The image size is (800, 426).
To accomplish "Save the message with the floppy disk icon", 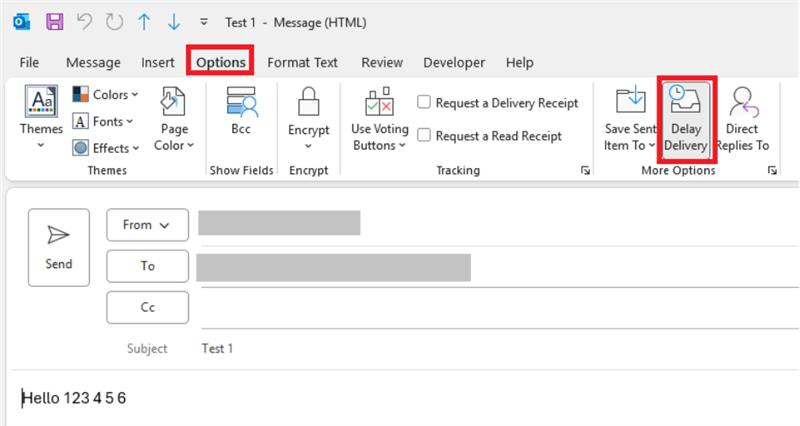I will click(55, 22).
